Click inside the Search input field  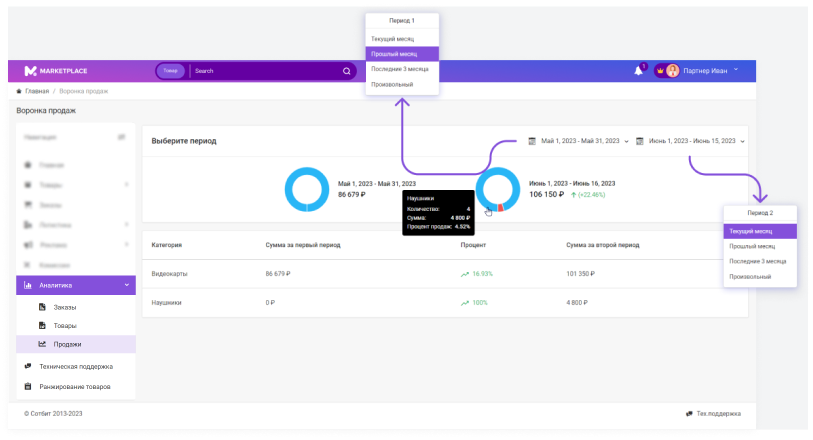pos(265,71)
